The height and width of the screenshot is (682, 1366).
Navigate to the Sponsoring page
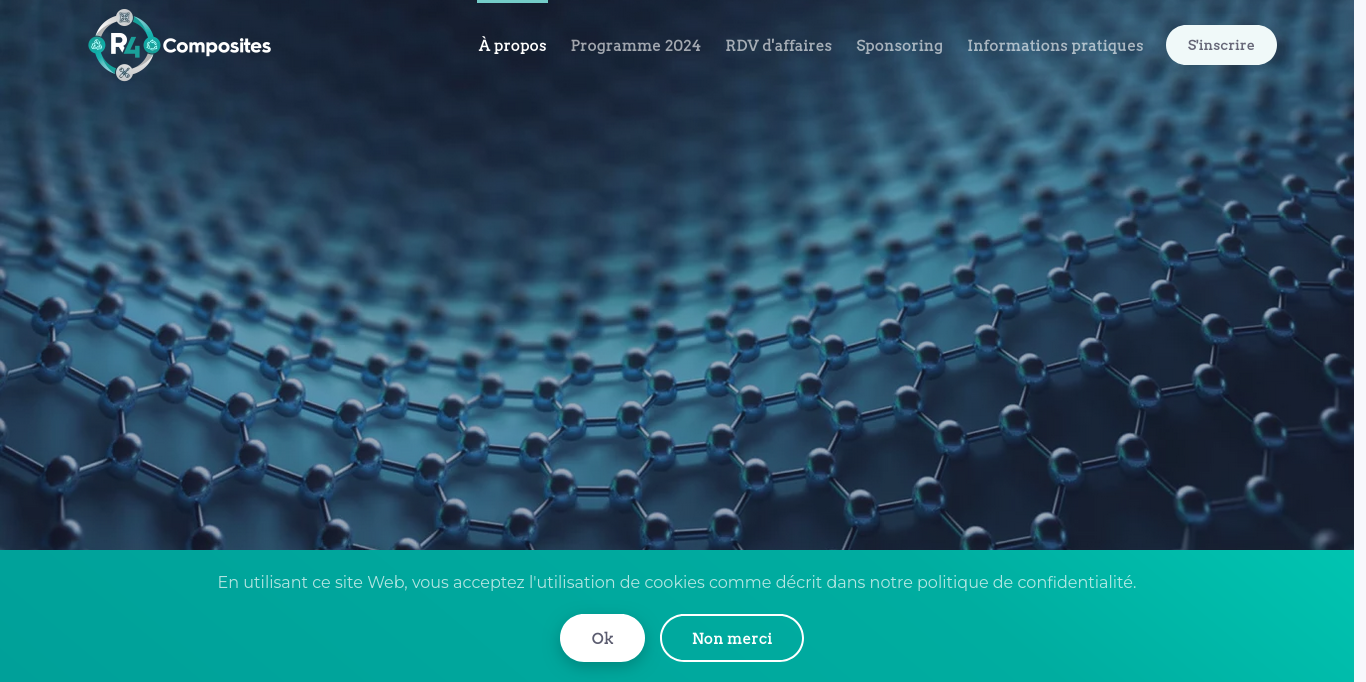(899, 46)
